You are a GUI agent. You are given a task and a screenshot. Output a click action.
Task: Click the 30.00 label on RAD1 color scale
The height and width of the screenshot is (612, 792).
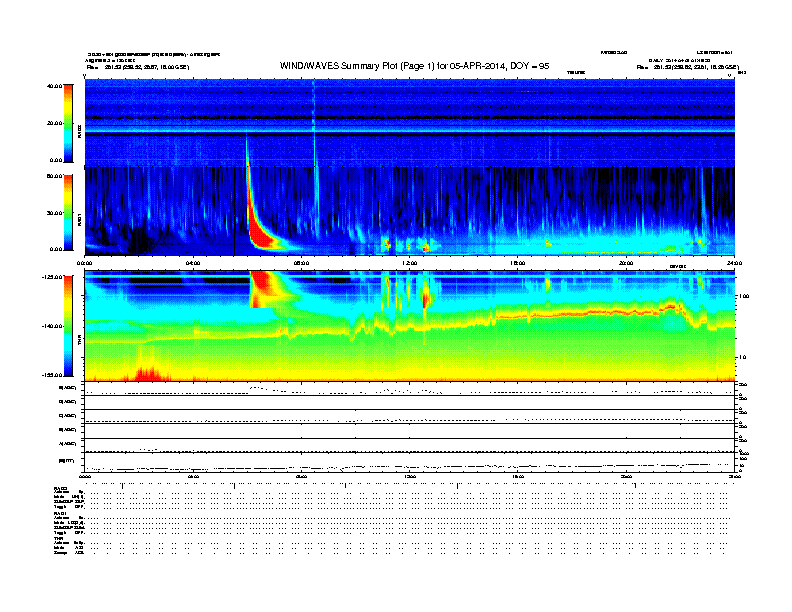pos(54,213)
